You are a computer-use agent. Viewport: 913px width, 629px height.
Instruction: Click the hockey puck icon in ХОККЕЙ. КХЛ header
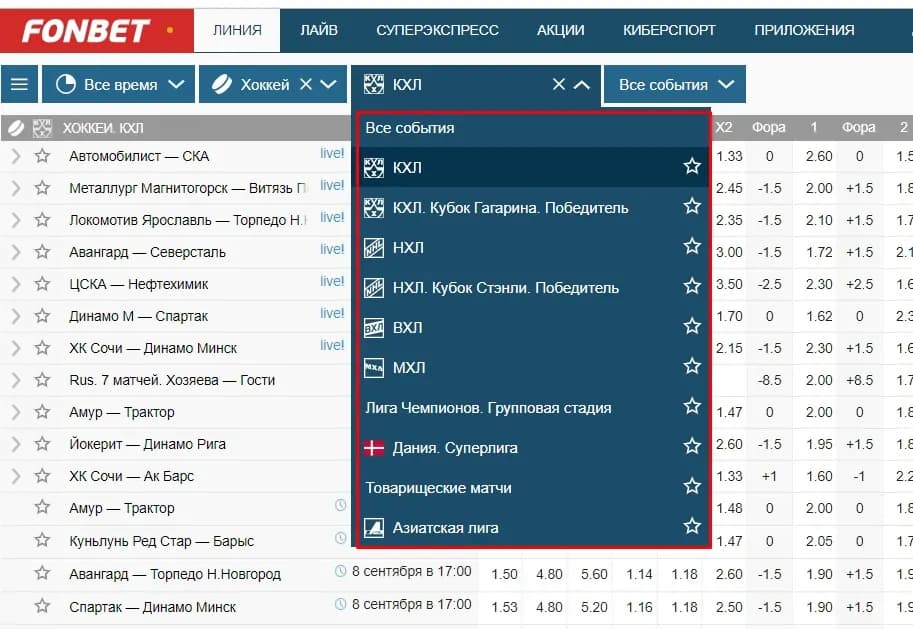[16, 128]
